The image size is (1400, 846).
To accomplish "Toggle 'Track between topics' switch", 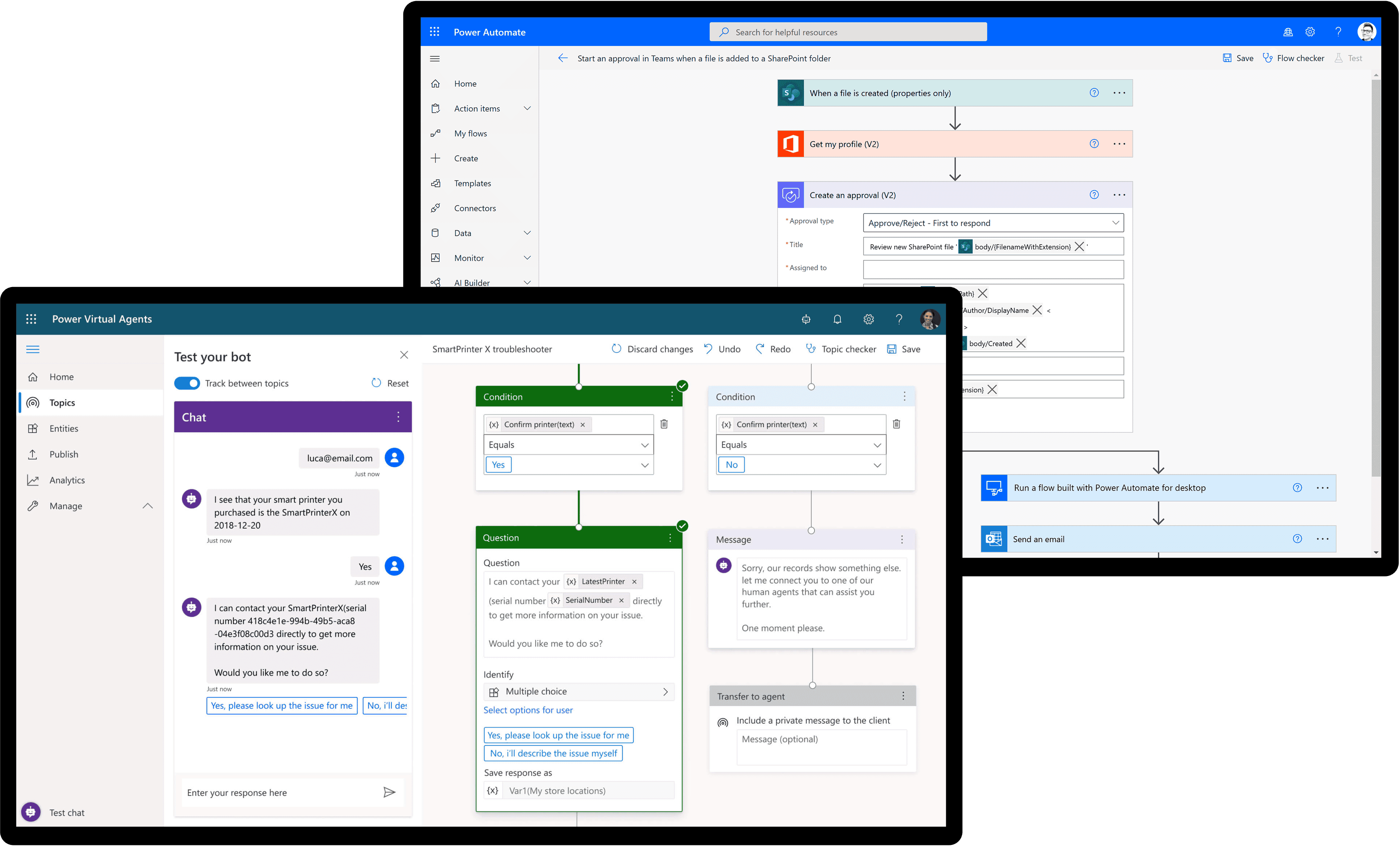I will pos(187,383).
